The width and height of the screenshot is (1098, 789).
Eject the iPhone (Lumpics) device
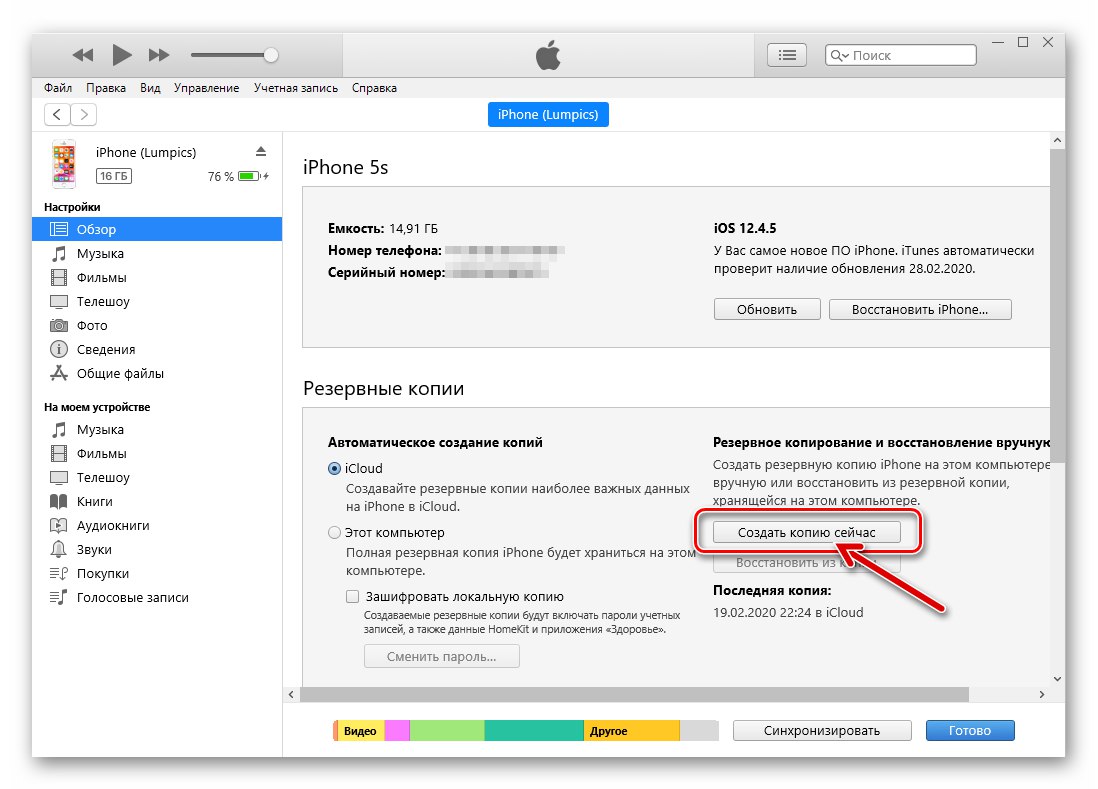click(259, 152)
